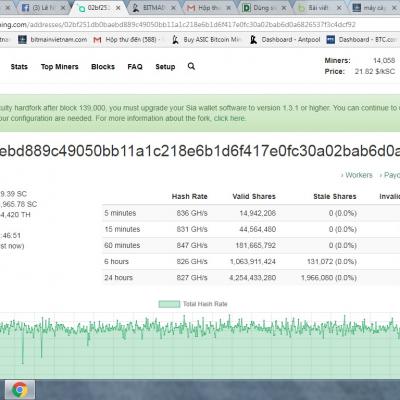Select the 5 minutes stale shares 0 (0.0%)

343,213
